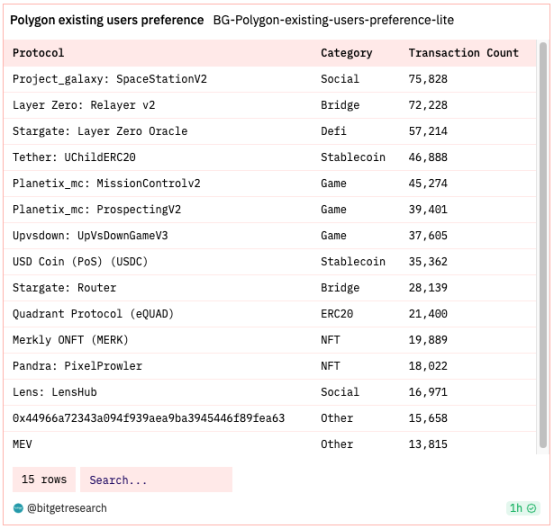Click the 75,828 transaction count cell
This screenshot has height=529, width=554.
428,79
